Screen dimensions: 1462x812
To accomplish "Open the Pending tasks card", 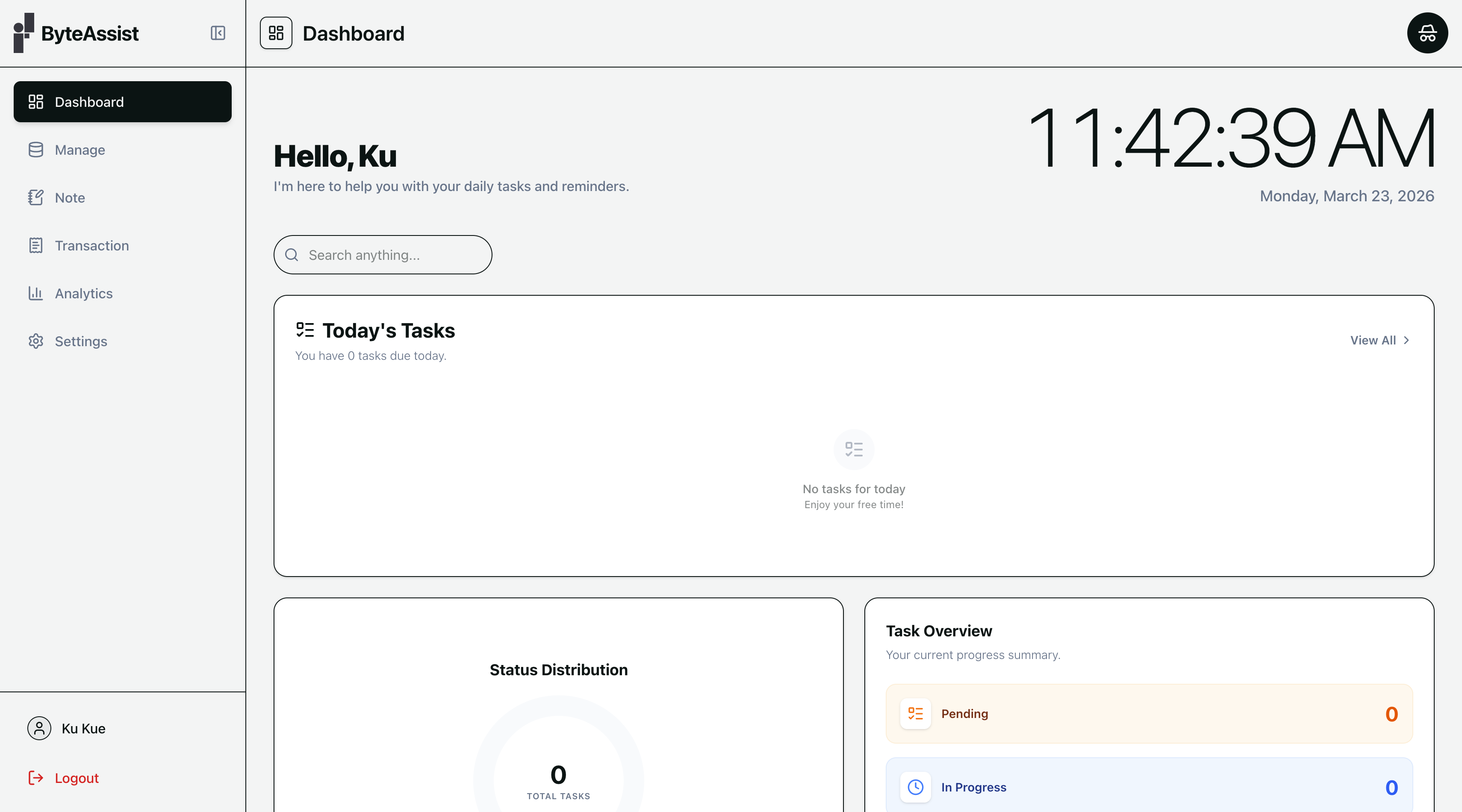I will tap(1149, 714).
